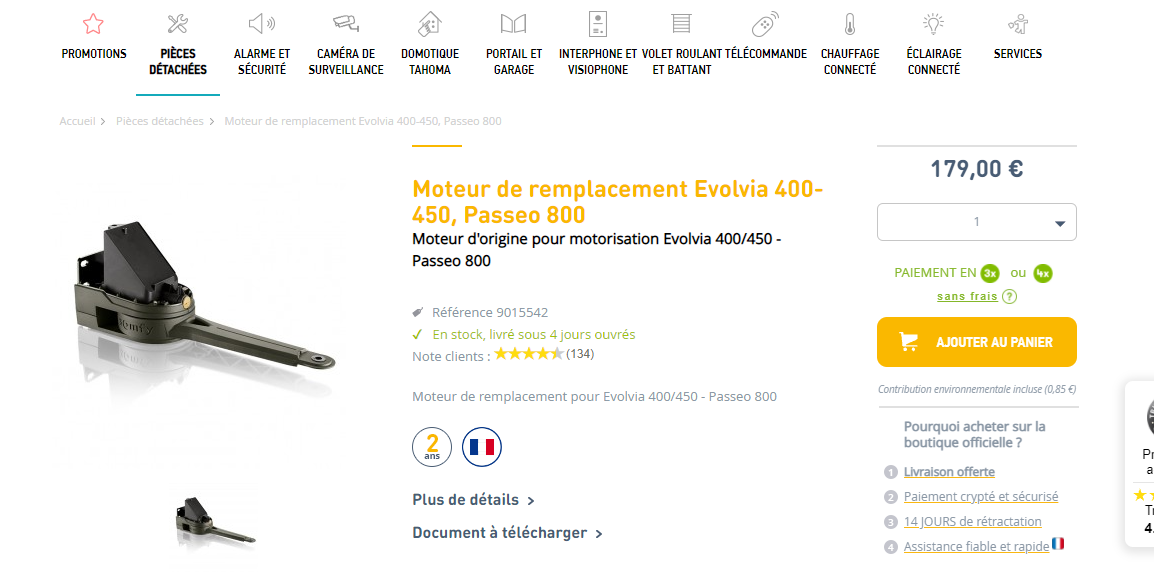Select the Caméra de Surveillance camera icon
Image resolution: width=1154 pixels, height=572 pixels.
click(x=345, y=23)
